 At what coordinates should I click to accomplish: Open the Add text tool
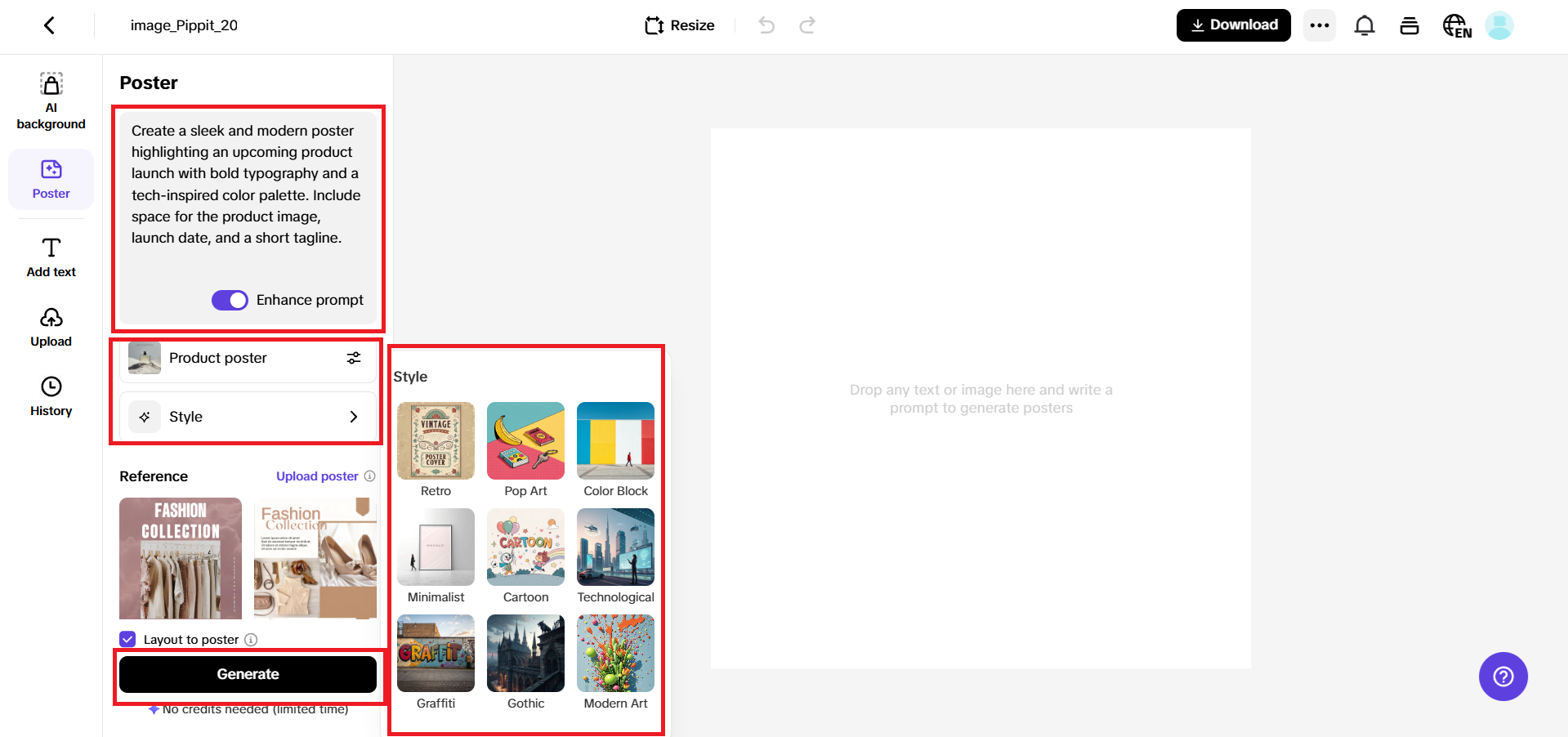pos(51,256)
